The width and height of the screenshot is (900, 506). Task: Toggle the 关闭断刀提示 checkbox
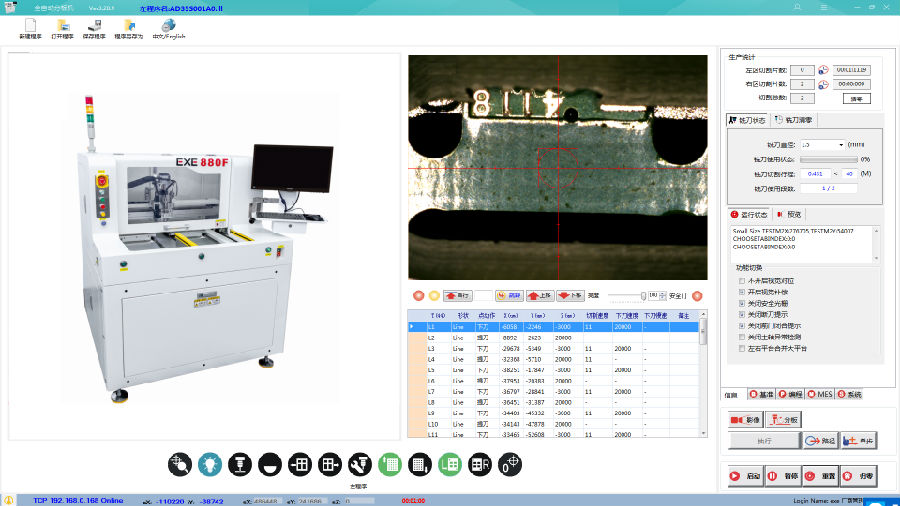pyautogui.click(x=741, y=314)
